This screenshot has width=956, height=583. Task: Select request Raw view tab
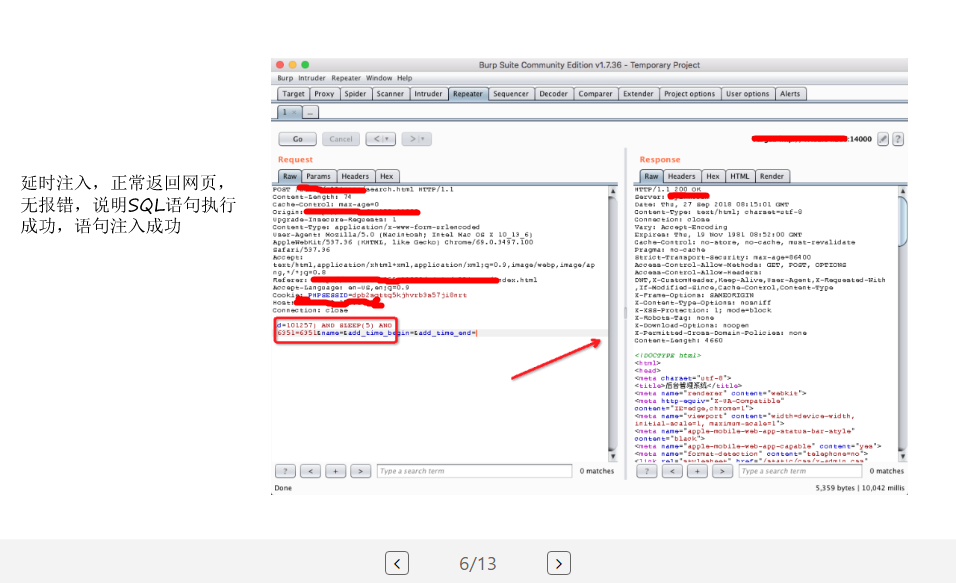pyautogui.click(x=290, y=176)
